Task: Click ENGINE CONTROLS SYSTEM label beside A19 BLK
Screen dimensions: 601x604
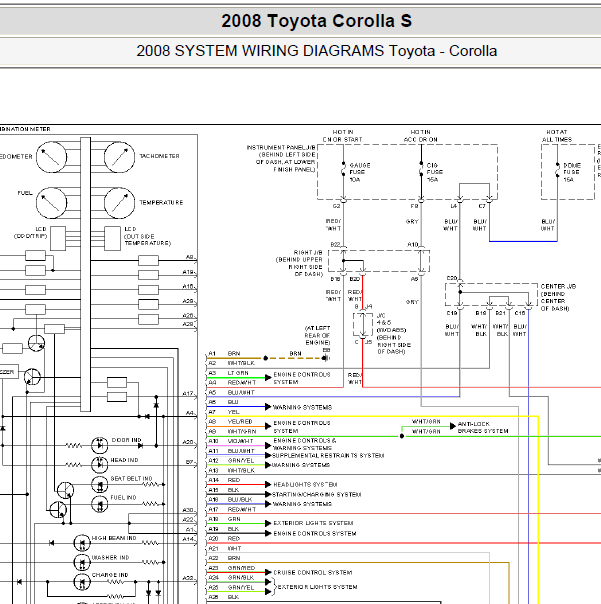Action: point(315,534)
